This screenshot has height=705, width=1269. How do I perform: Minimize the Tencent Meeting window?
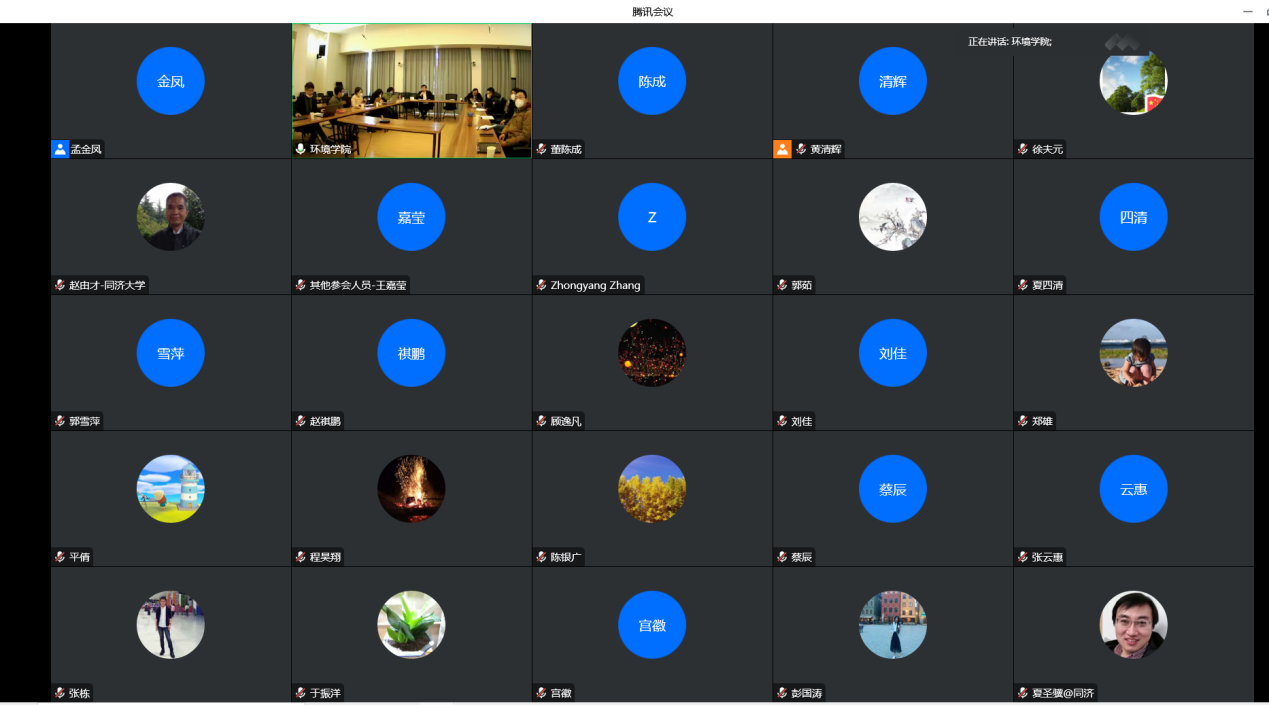pyautogui.click(x=1247, y=11)
